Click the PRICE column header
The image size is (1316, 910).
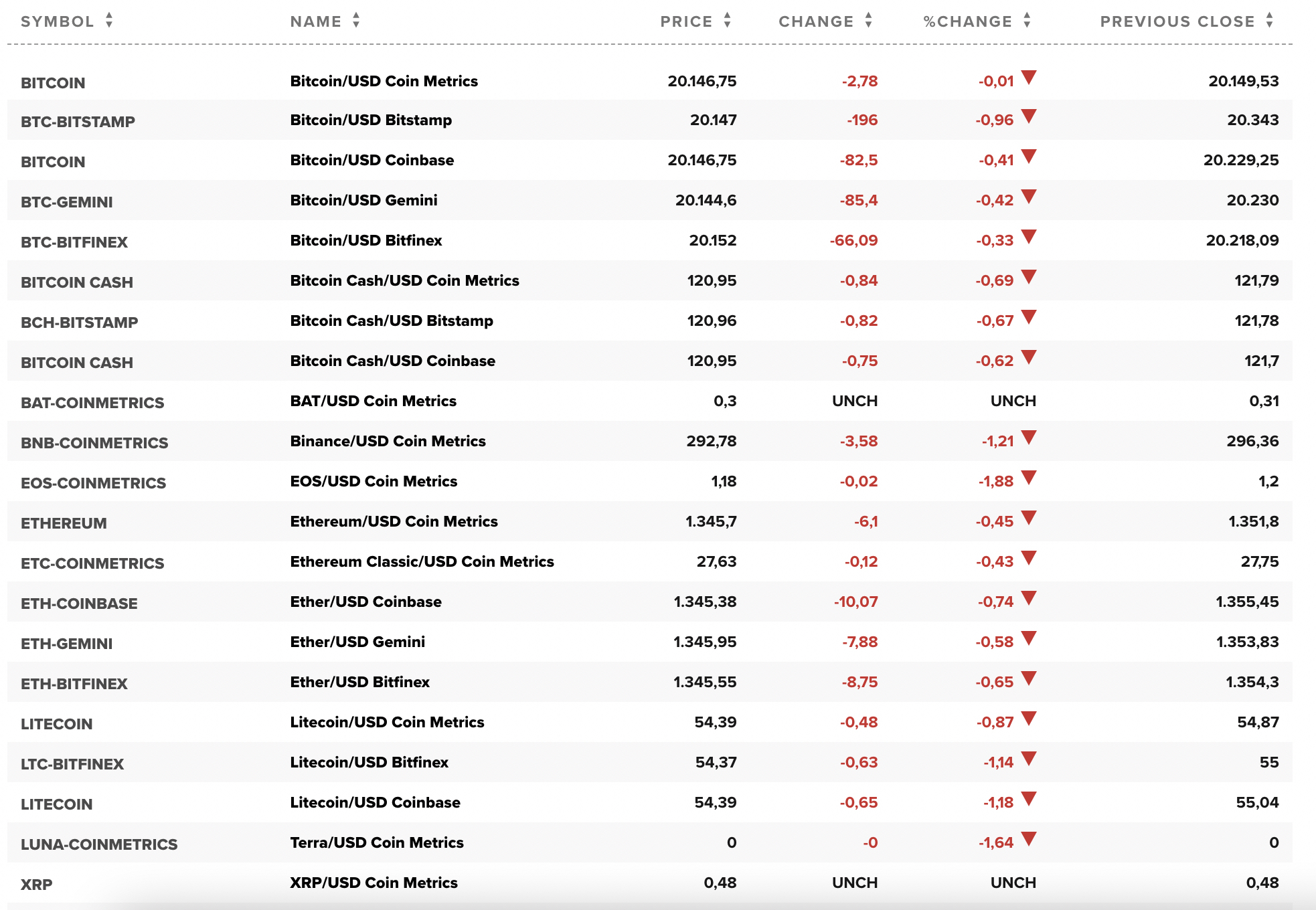tap(686, 21)
